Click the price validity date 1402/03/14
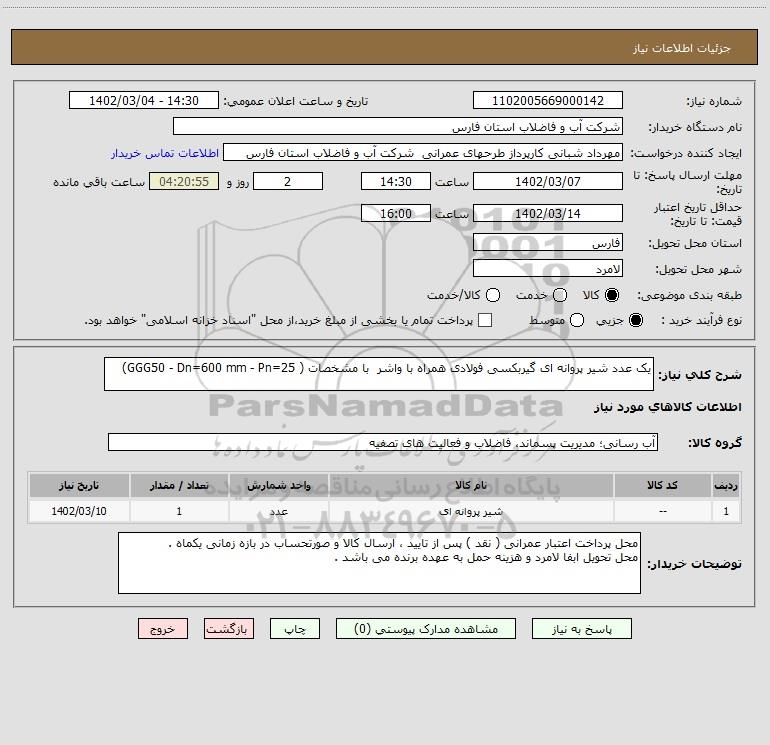The width and height of the screenshot is (770, 745). (548, 213)
